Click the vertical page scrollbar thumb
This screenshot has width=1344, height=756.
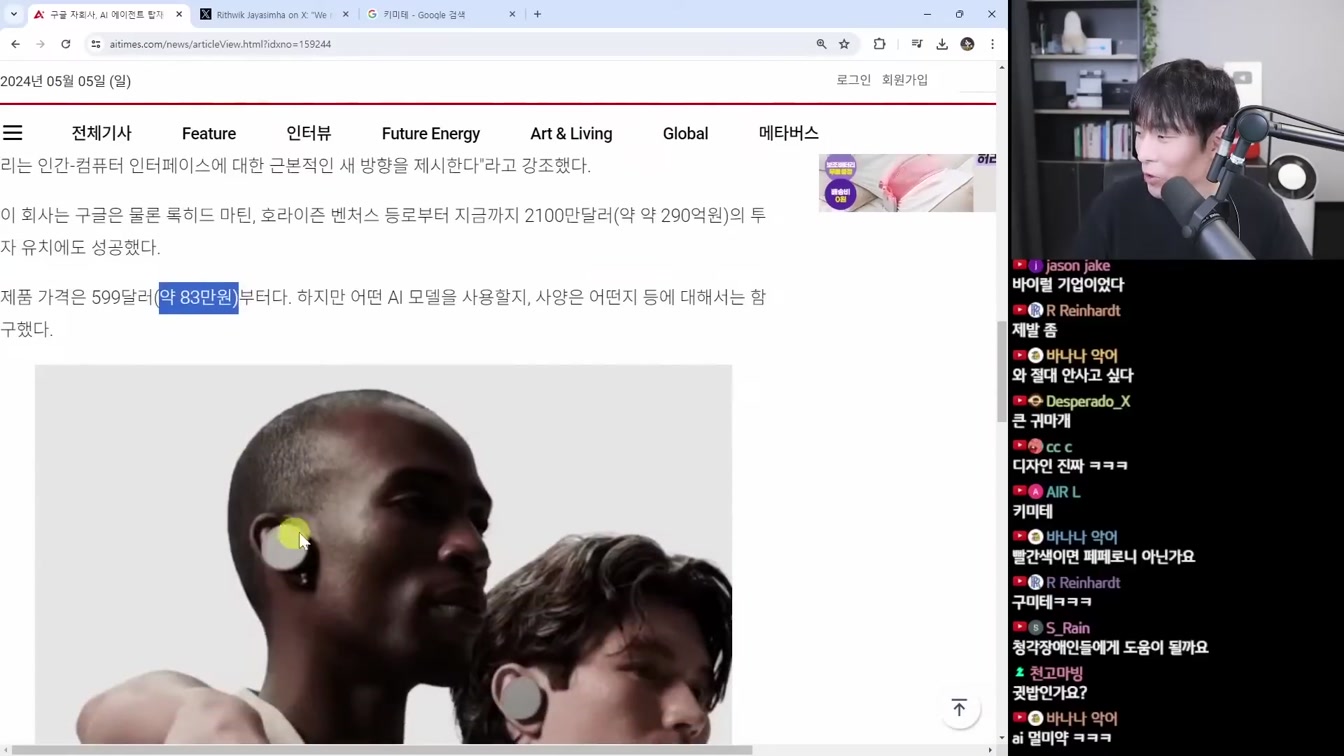[x=1001, y=371]
